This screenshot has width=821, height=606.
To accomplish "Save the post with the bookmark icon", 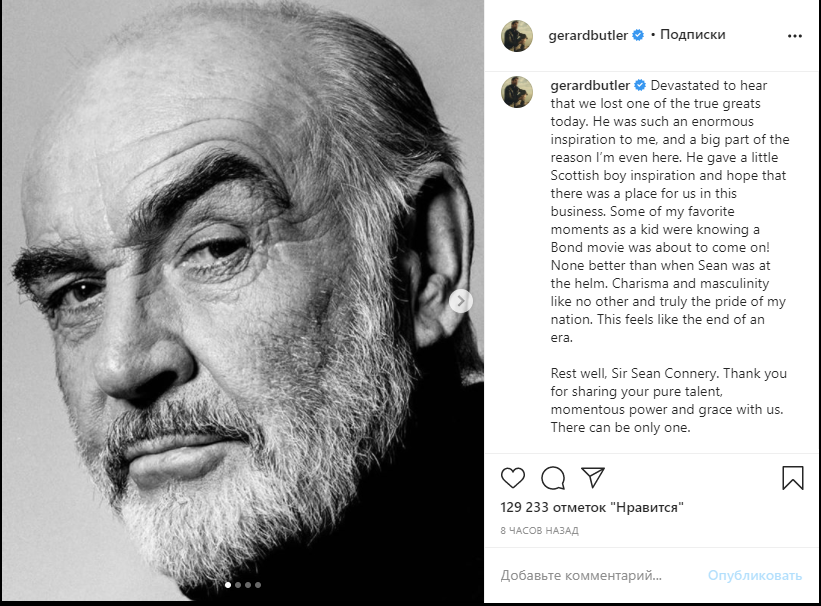I will [792, 478].
